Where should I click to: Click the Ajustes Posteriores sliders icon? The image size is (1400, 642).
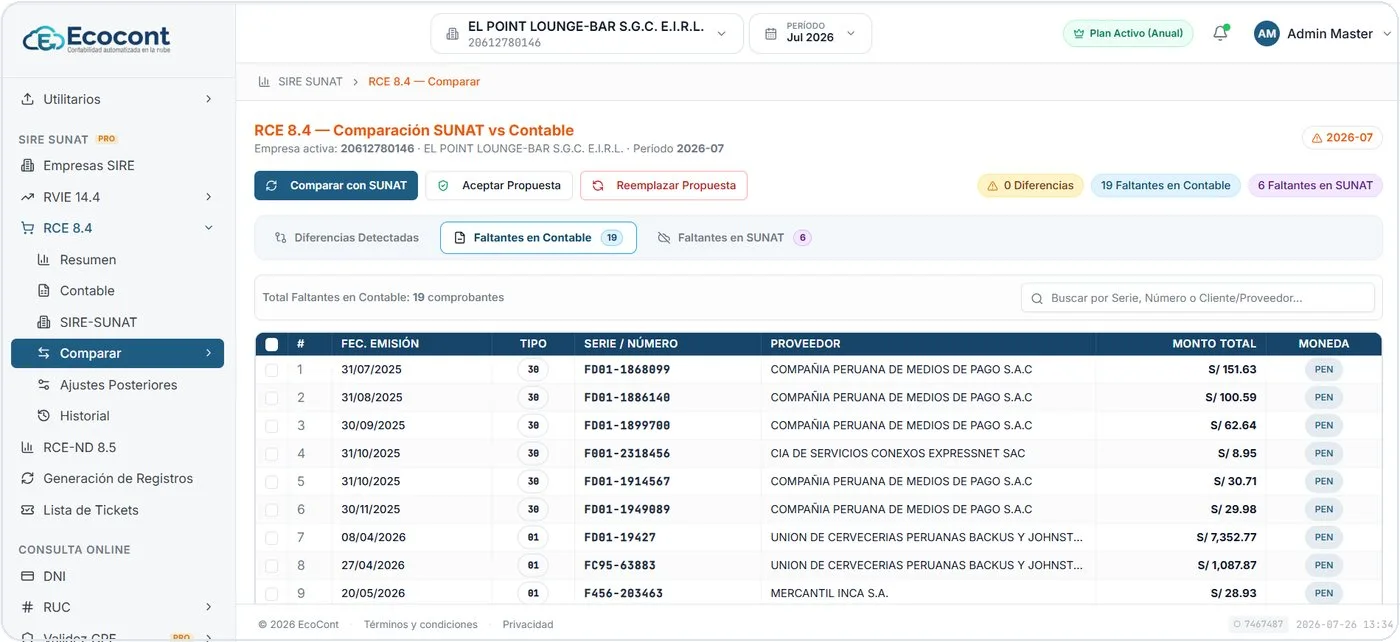(x=43, y=384)
